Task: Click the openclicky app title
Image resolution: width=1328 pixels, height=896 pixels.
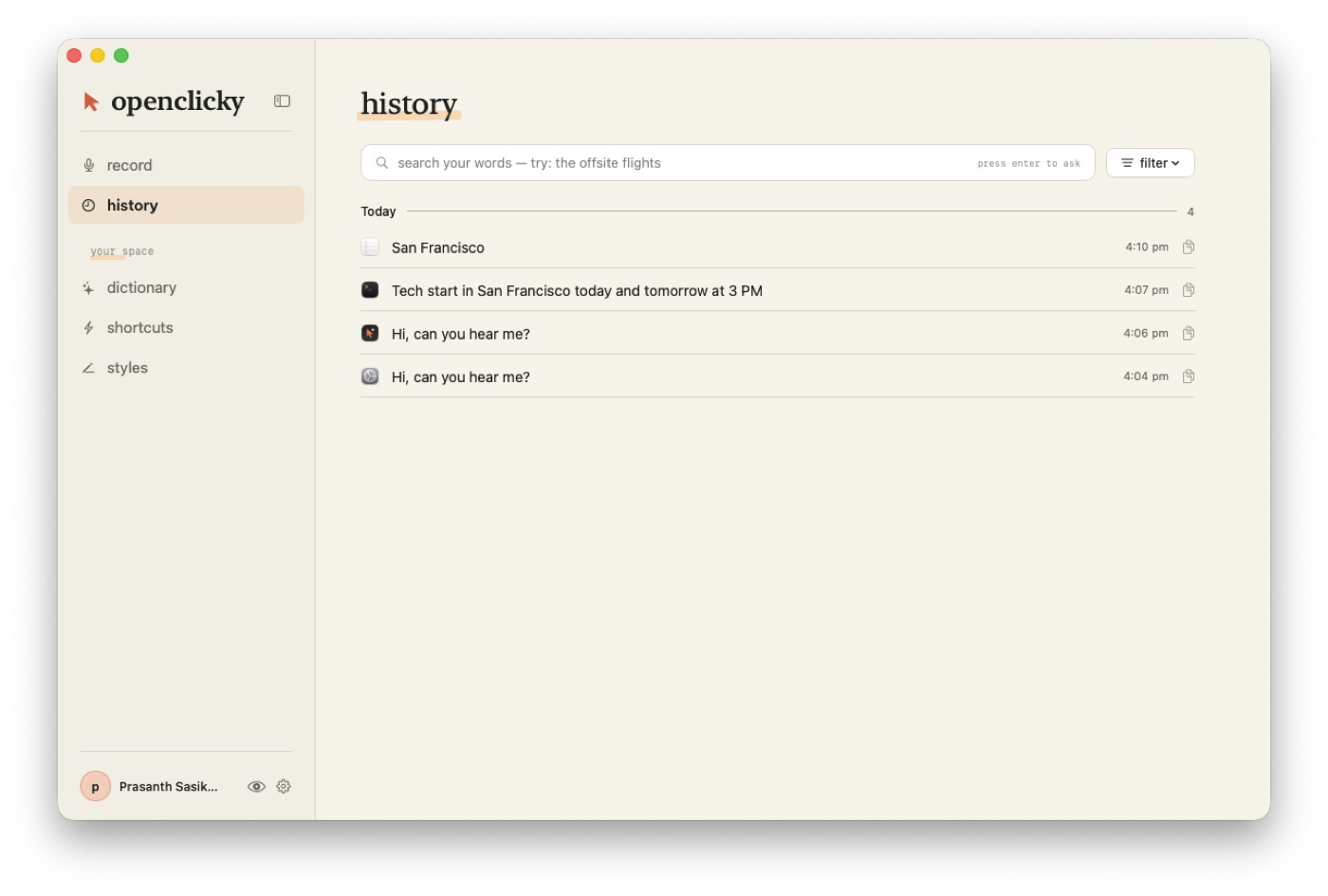Action: coord(177,101)
